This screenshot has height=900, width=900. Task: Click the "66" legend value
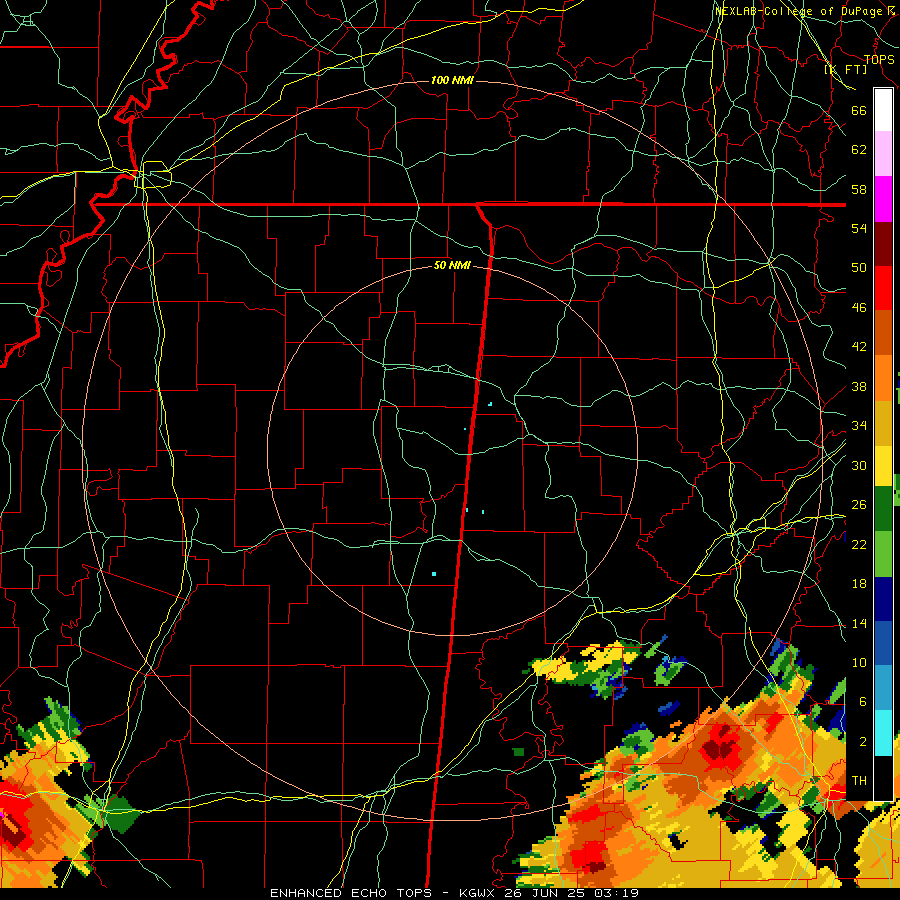point(859,110)
